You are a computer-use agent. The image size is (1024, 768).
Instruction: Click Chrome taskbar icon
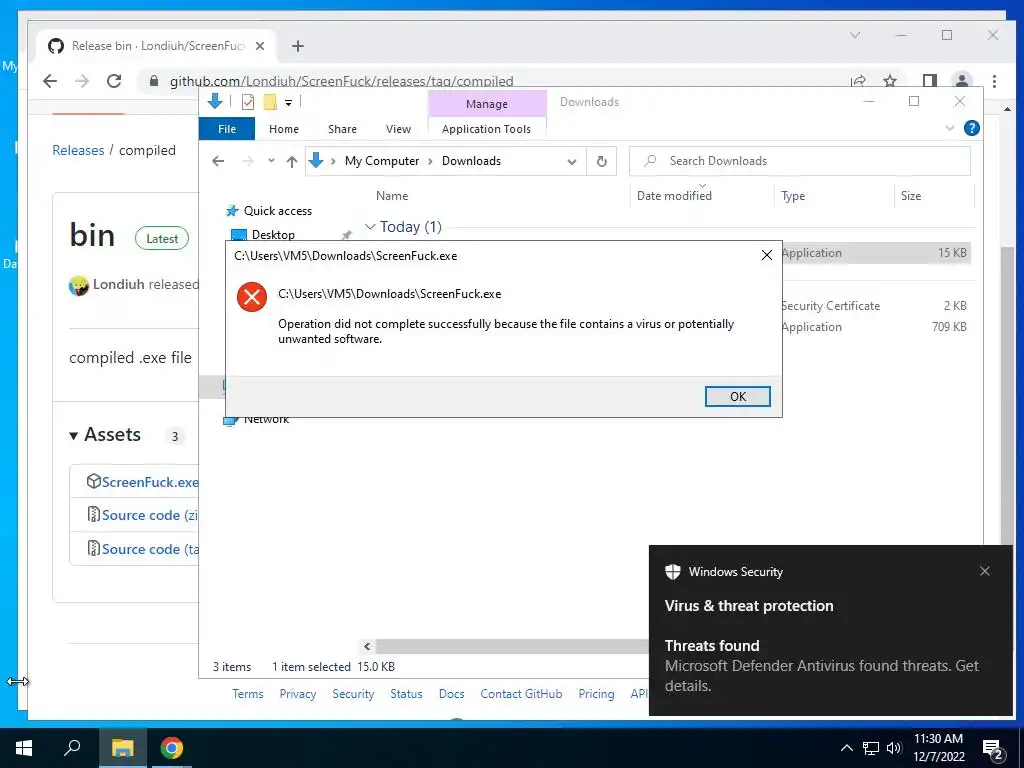(x=172, y=748)
